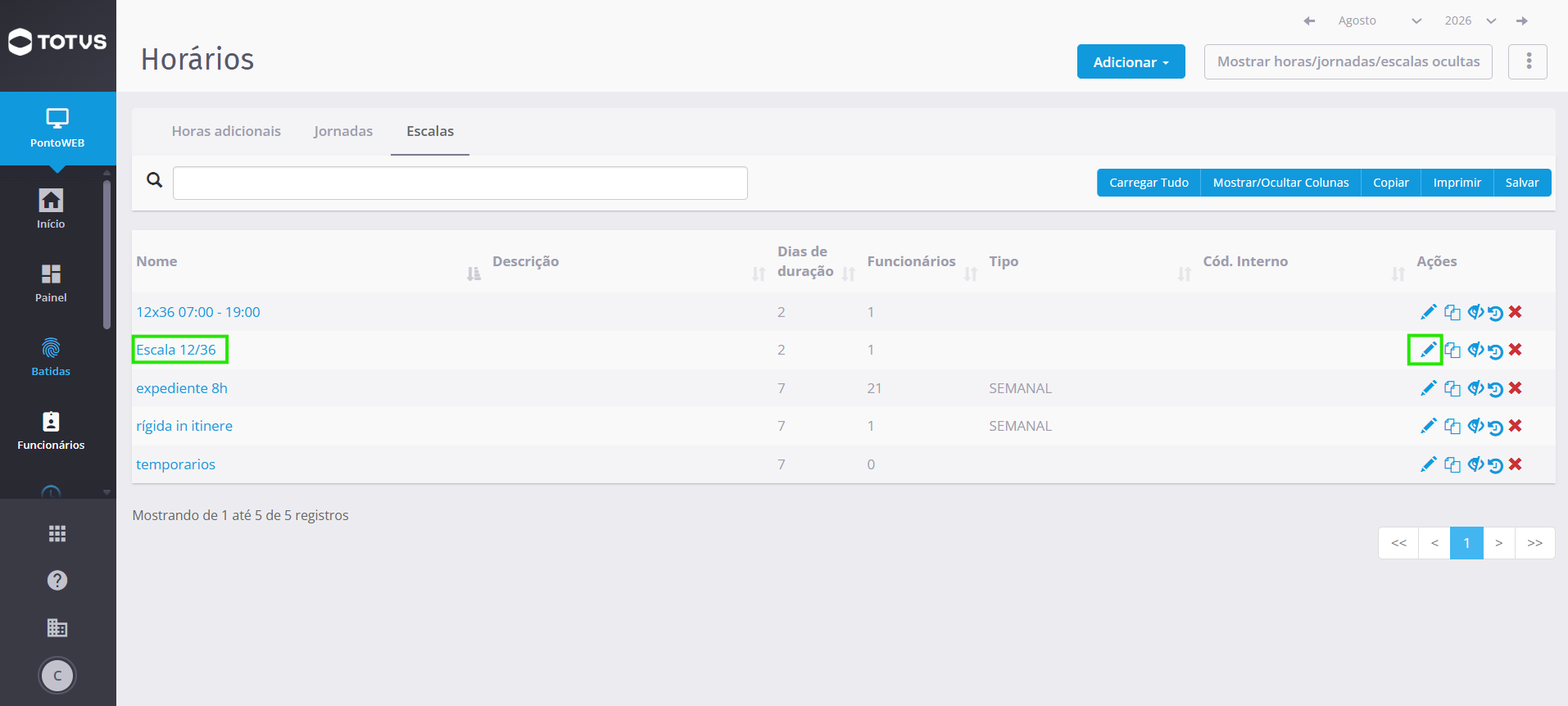Click the Mostrar/Ocultar Colunas button
The image size is (1568, 706).
[x=1280, y=183]
